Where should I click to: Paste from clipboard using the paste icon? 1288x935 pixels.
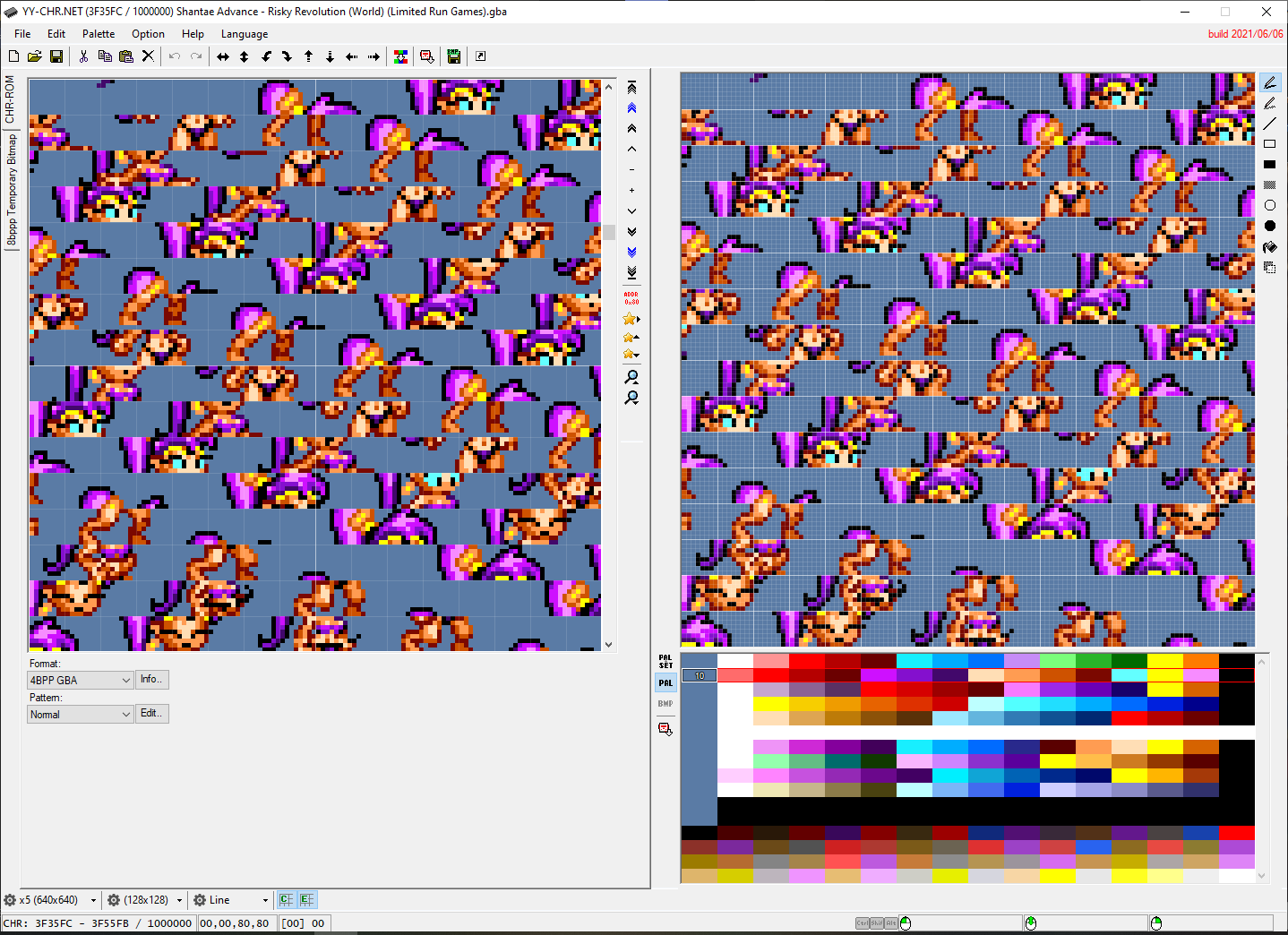coord(126,56)
